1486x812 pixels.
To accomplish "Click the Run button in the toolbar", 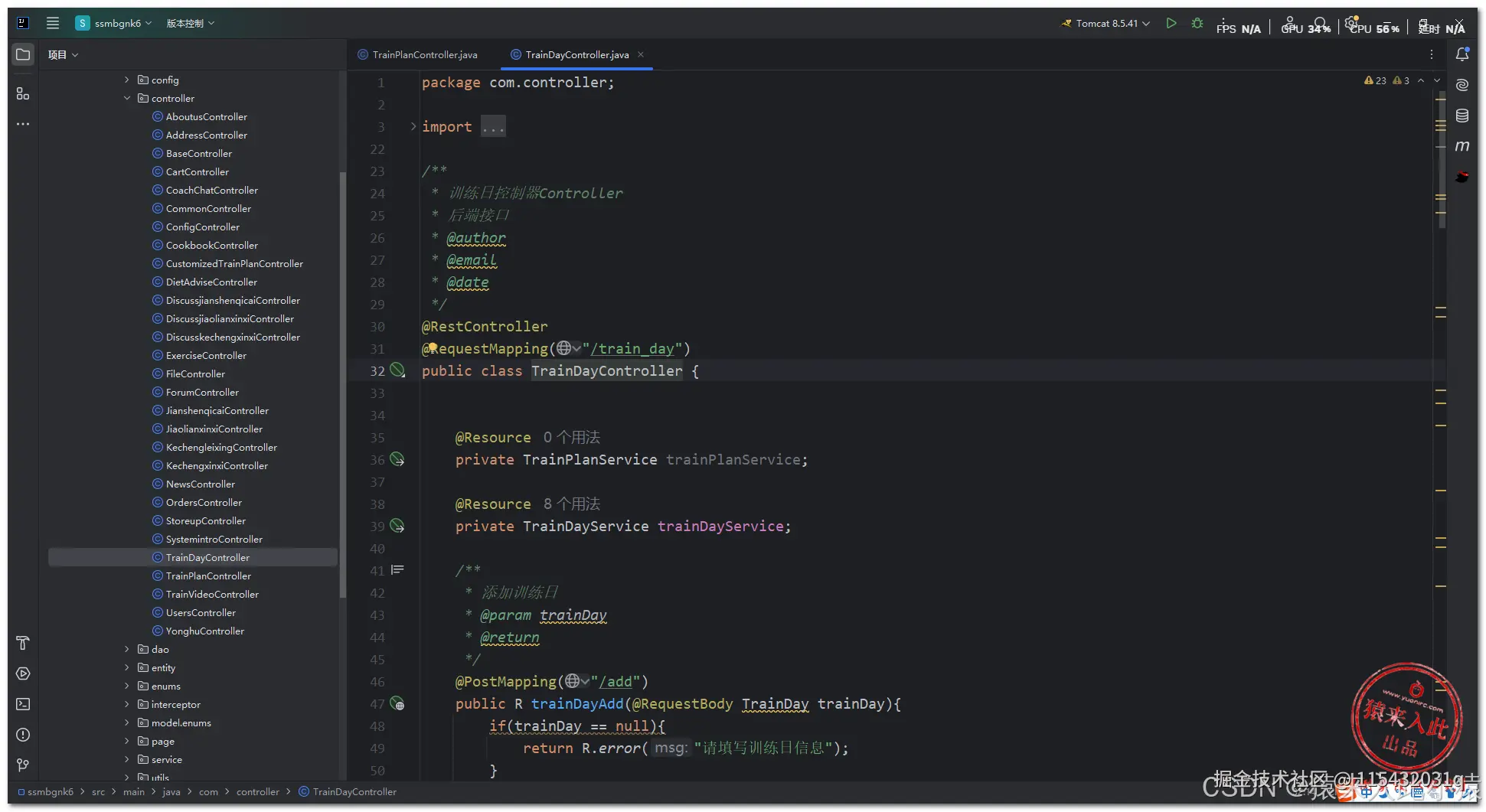I will 1171,24.
